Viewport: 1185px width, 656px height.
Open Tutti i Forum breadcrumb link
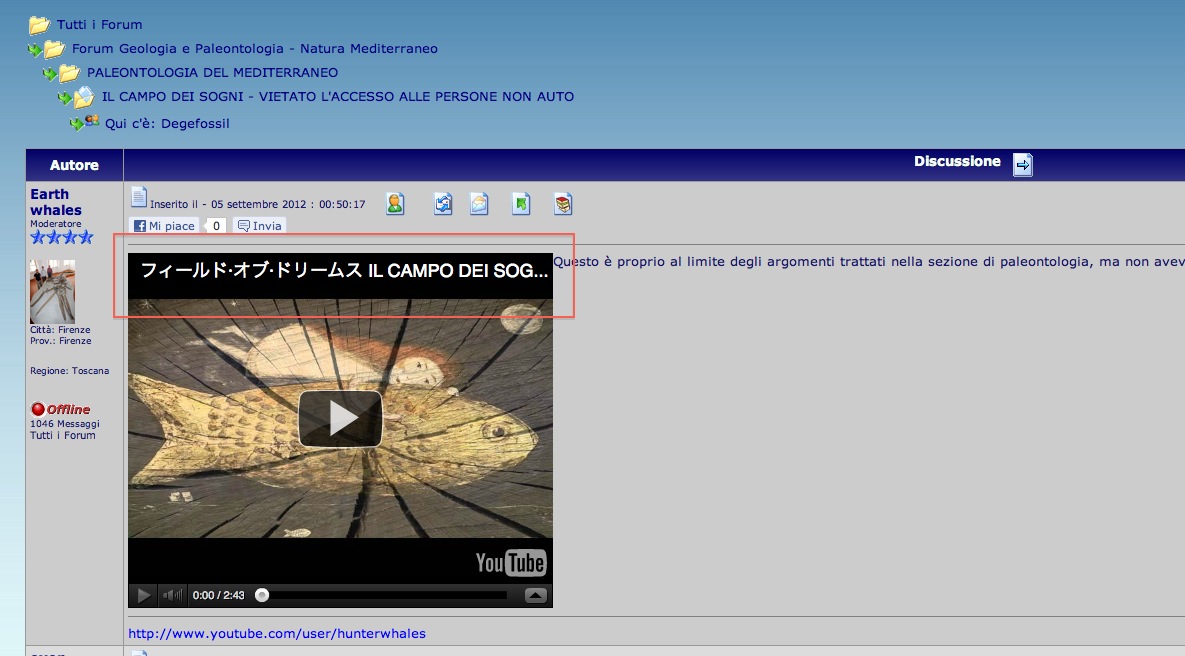99,25
